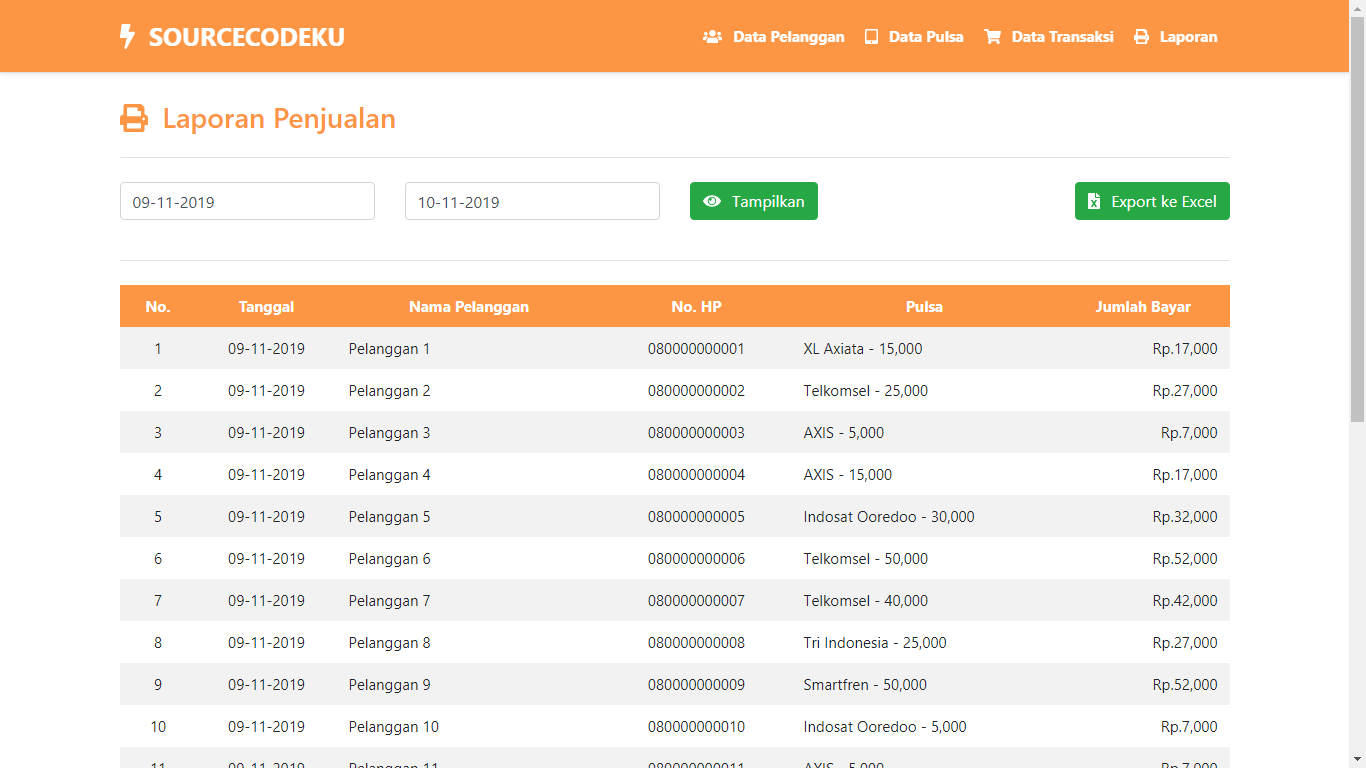Image resolution: width=1366 pixels, height=768 pixels.
Task: Click the Jumlah Bayar column header
Action: (x=1143, y=307)
